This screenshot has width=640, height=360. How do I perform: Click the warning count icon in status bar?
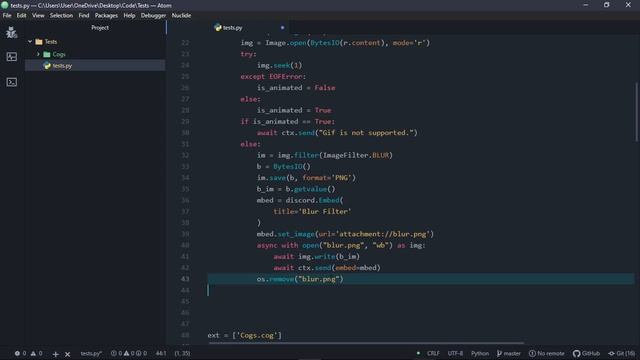(33, 353)
